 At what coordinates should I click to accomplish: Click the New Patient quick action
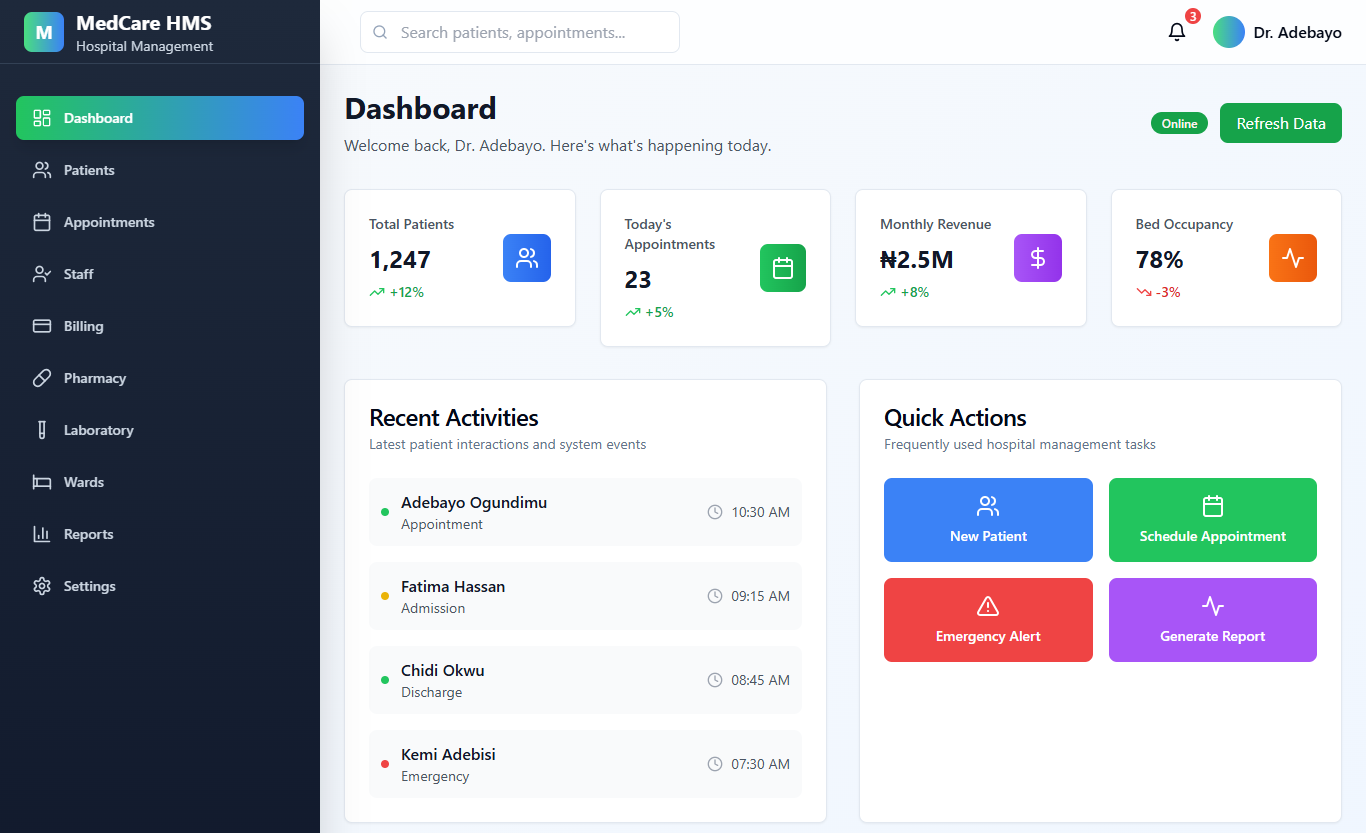point(988,520)
